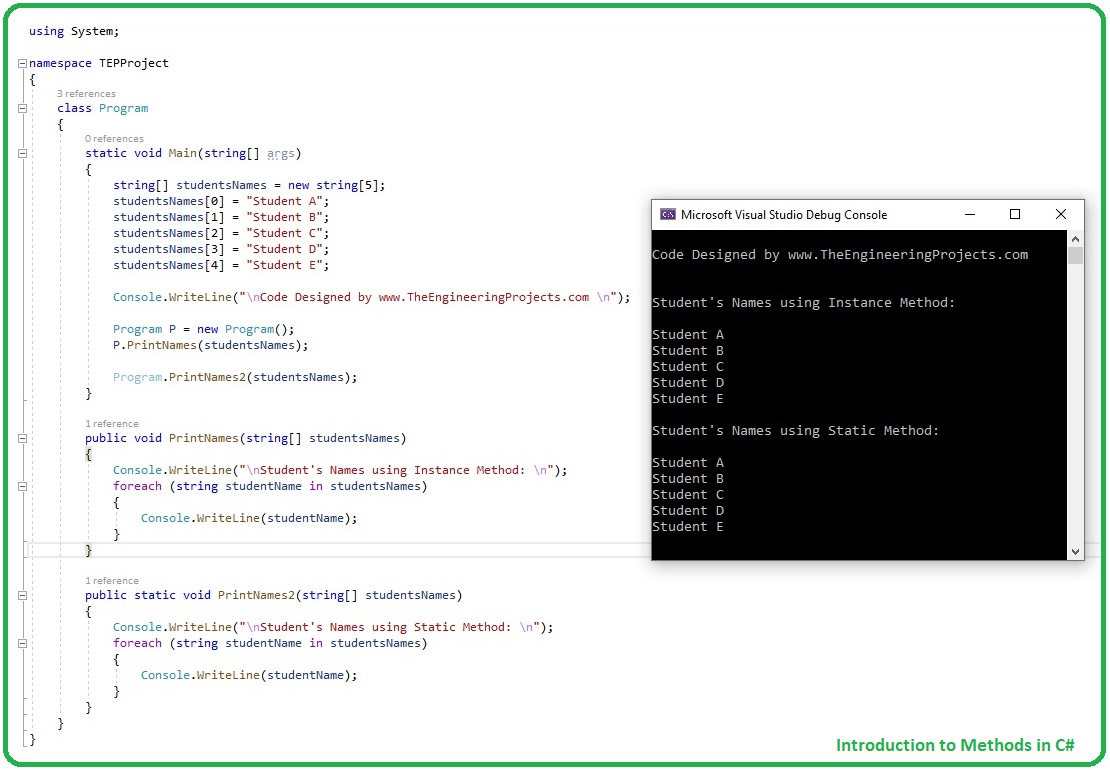This screenshot has height=770, width=1110.
Task: Click the 'Microsoft Visual Studio Debug Console' title
Action: (784, 214)
